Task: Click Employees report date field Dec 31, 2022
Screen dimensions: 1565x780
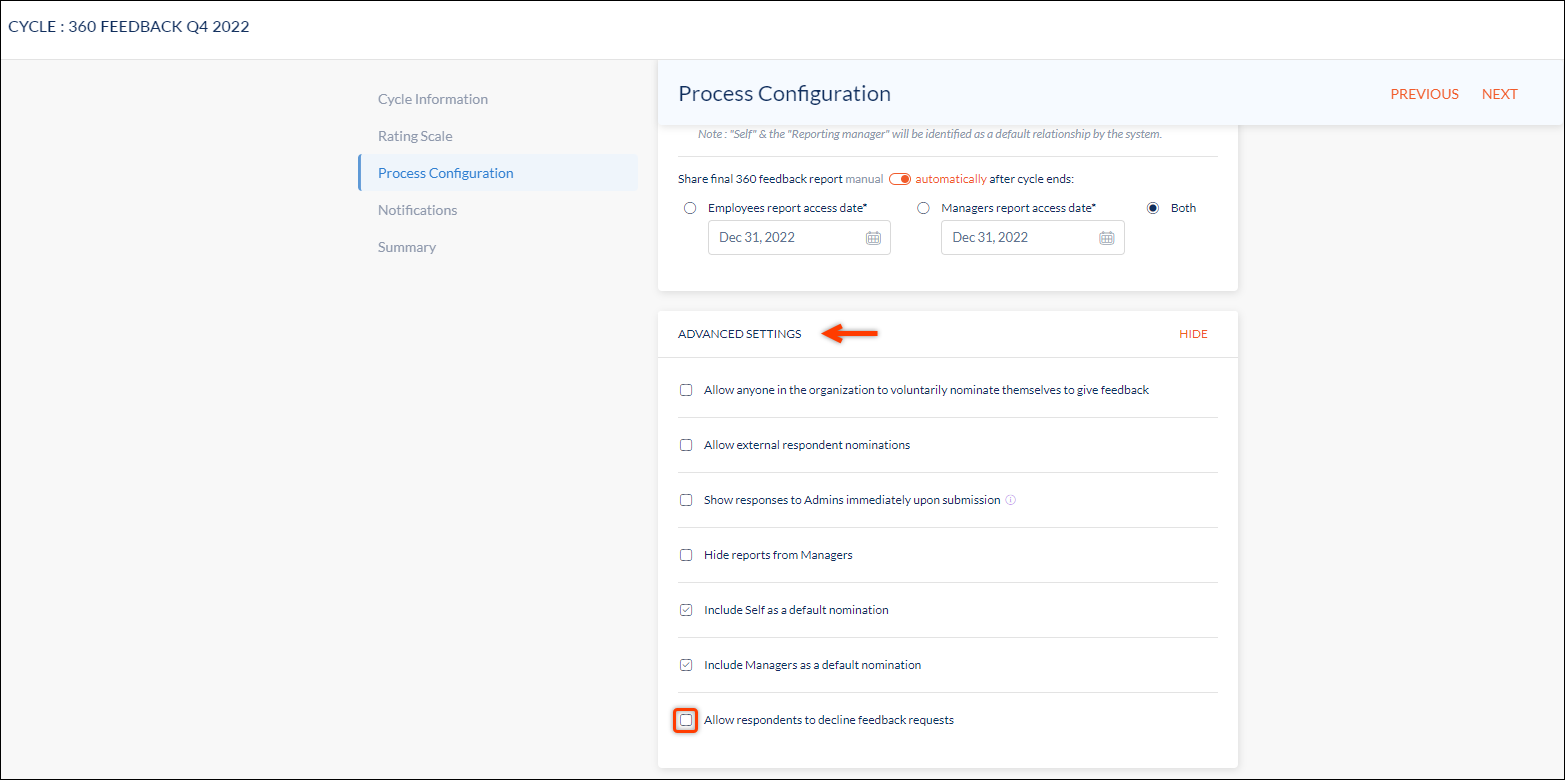Action: 799,238
